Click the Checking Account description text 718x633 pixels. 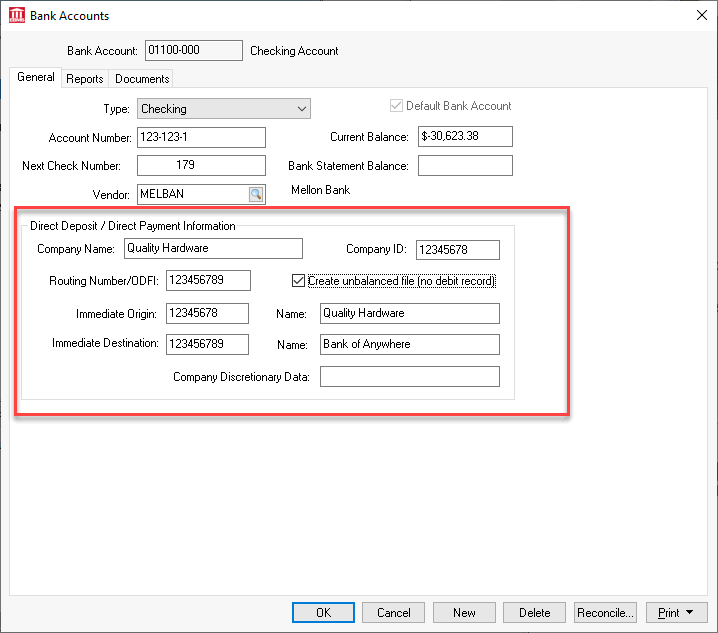tap(294, 51)
